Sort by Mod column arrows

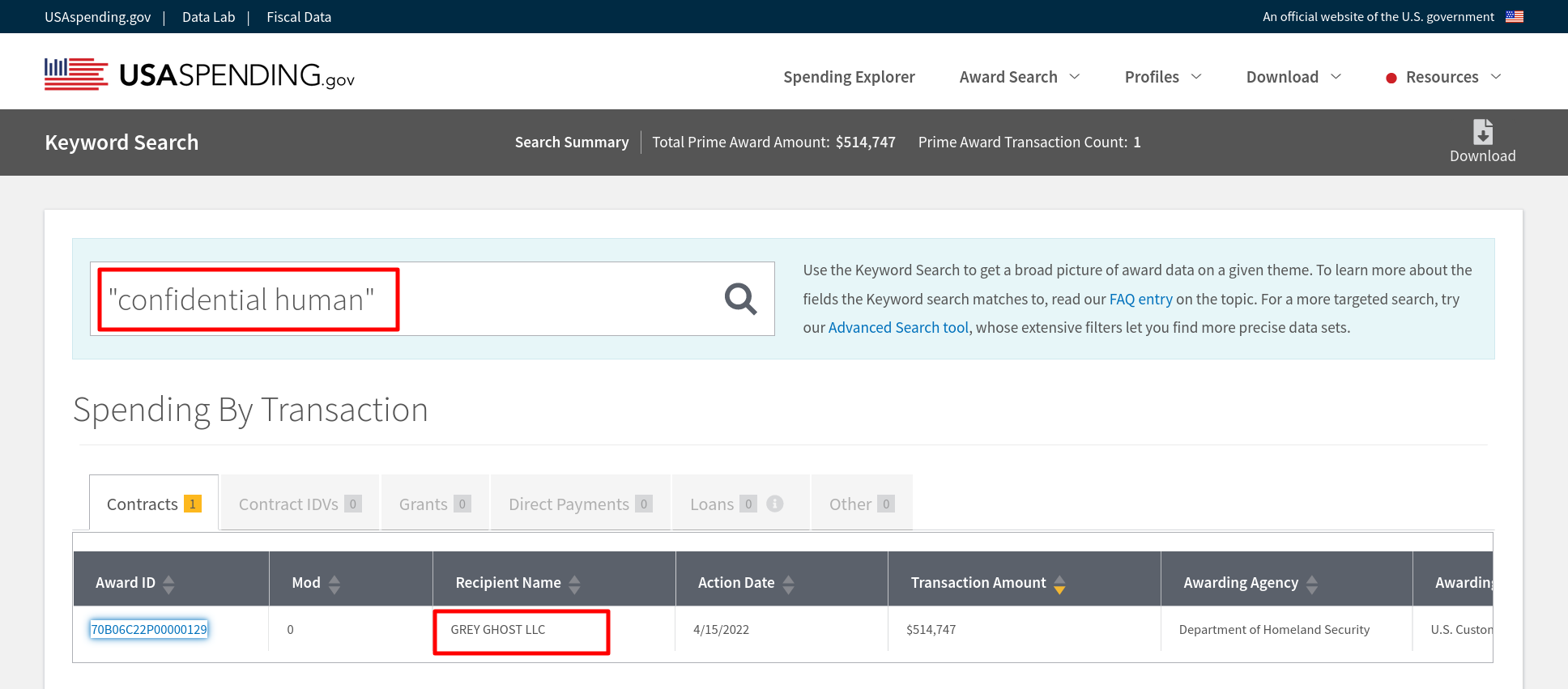(x=334, y=584)
